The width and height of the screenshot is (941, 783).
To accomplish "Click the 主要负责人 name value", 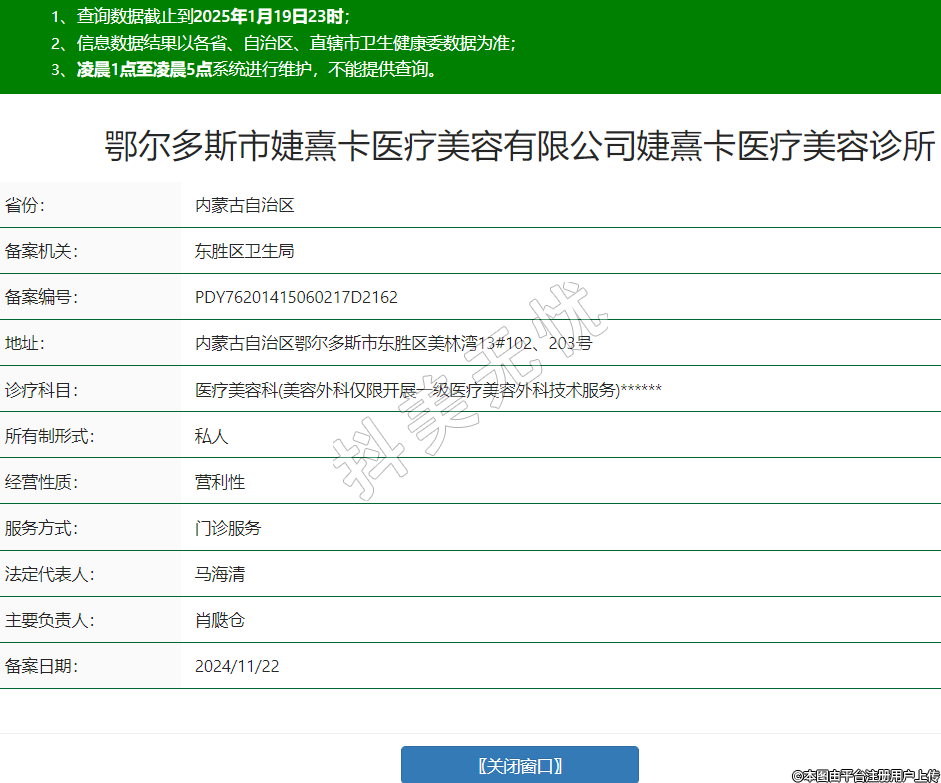I will click(x=220, y=620).
